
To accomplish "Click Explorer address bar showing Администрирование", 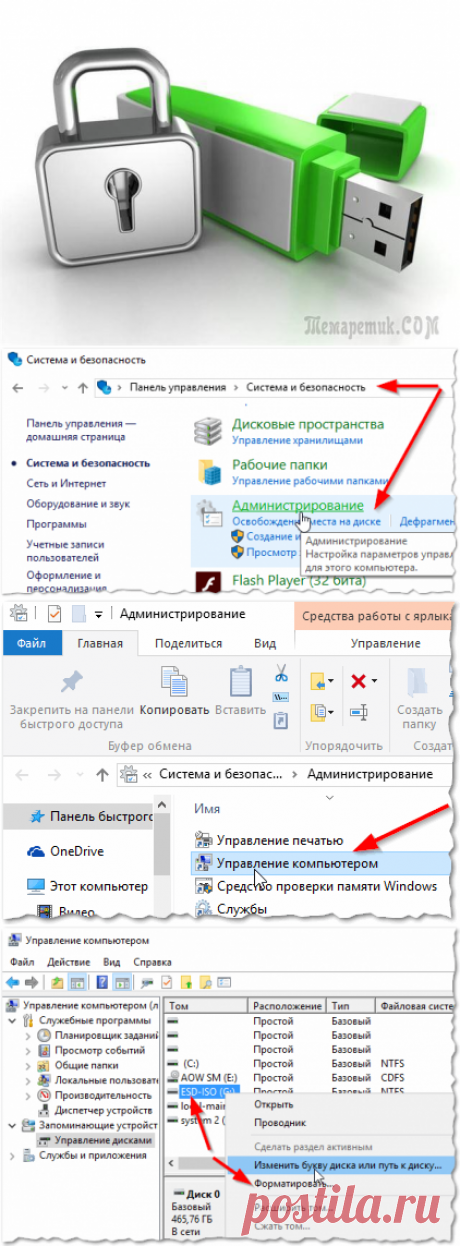I will click(284, 774).
